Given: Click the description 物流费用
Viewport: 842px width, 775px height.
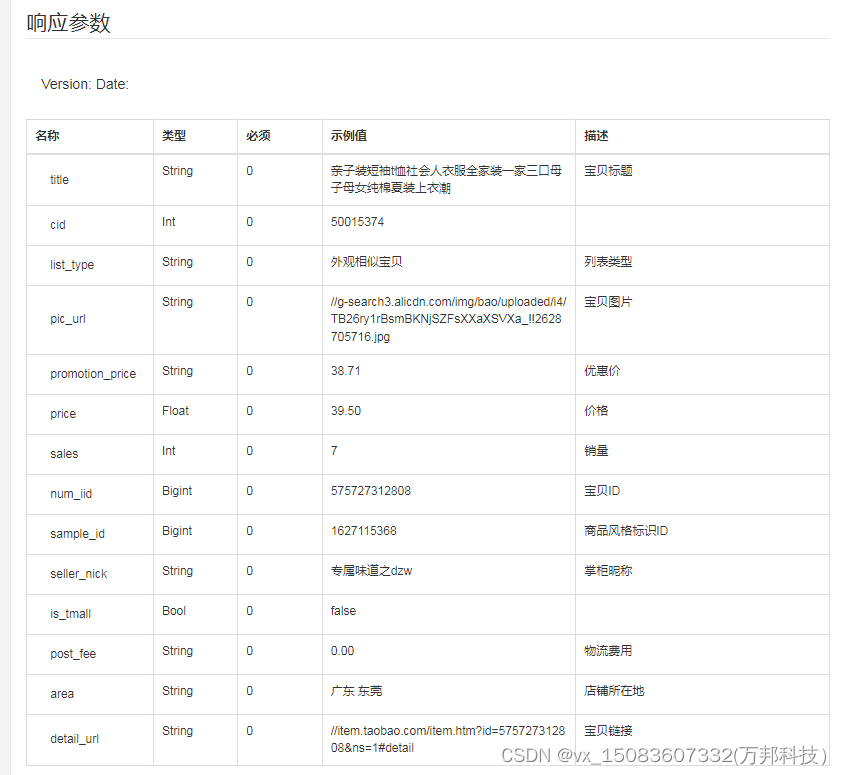Looking at the screenshot, I should (x=608, y=651).
